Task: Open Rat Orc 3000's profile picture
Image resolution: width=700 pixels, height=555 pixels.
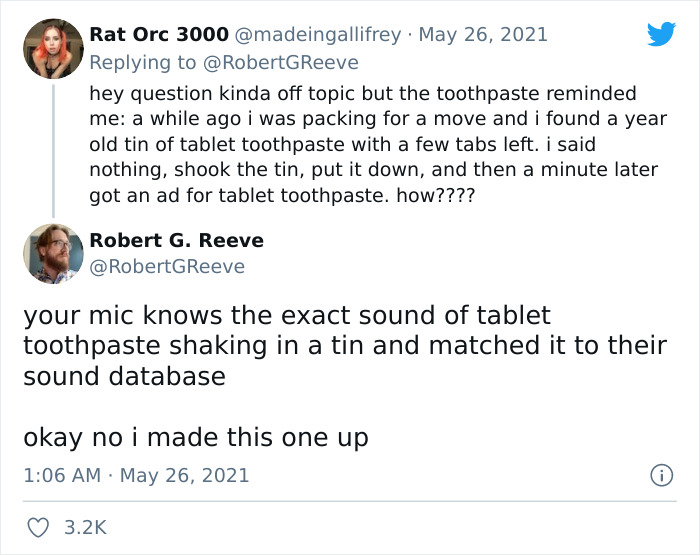Action: pyautogui.click(x=53, y=49)
